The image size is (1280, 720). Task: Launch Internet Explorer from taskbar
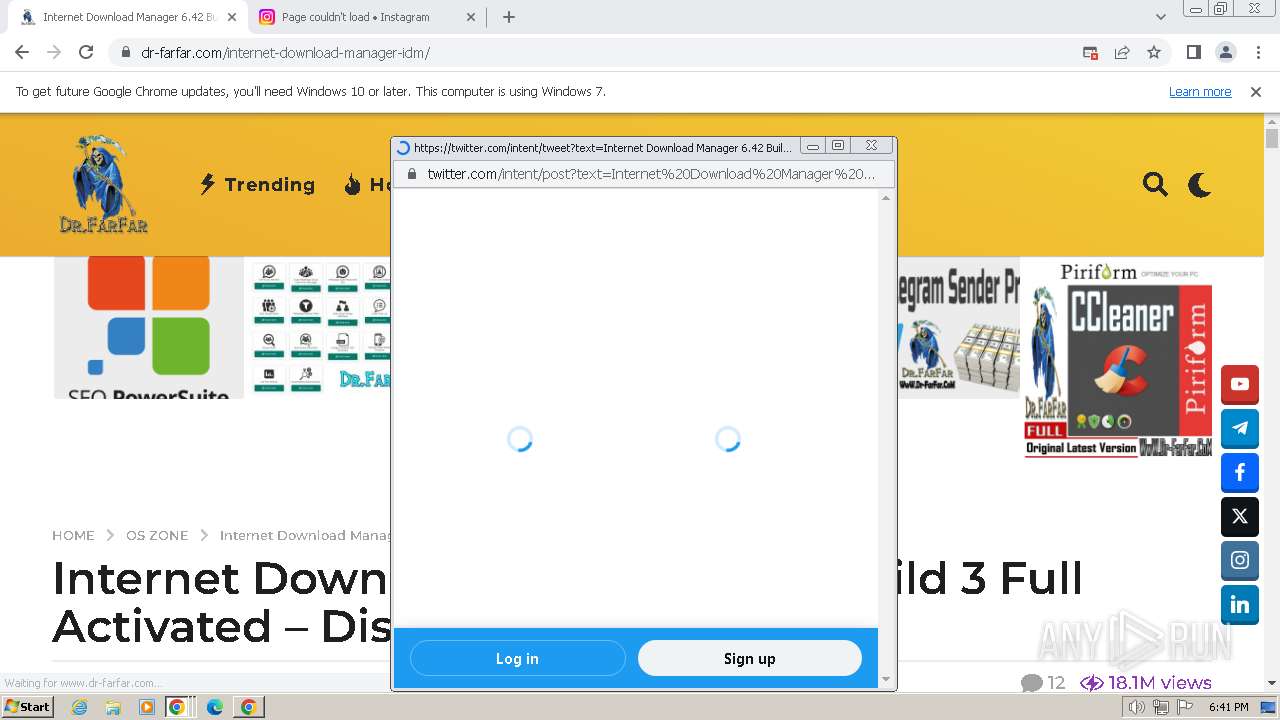pyautogui.click(x=79, y=707)
